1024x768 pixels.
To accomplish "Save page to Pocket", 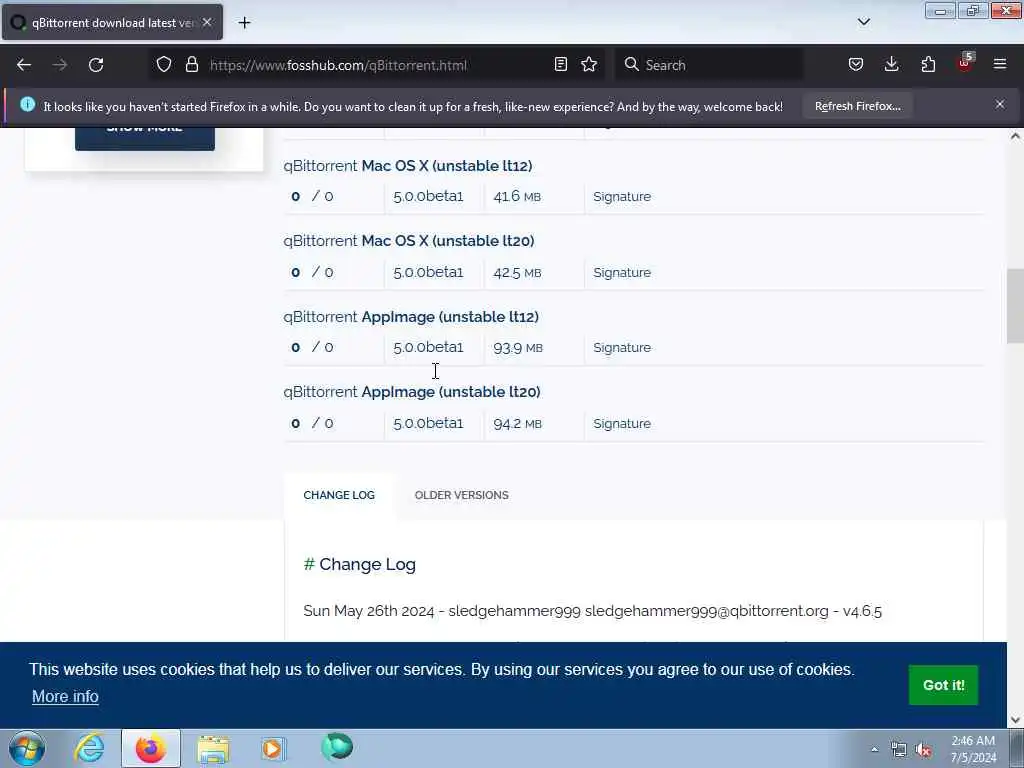I will tap(856, 64).
